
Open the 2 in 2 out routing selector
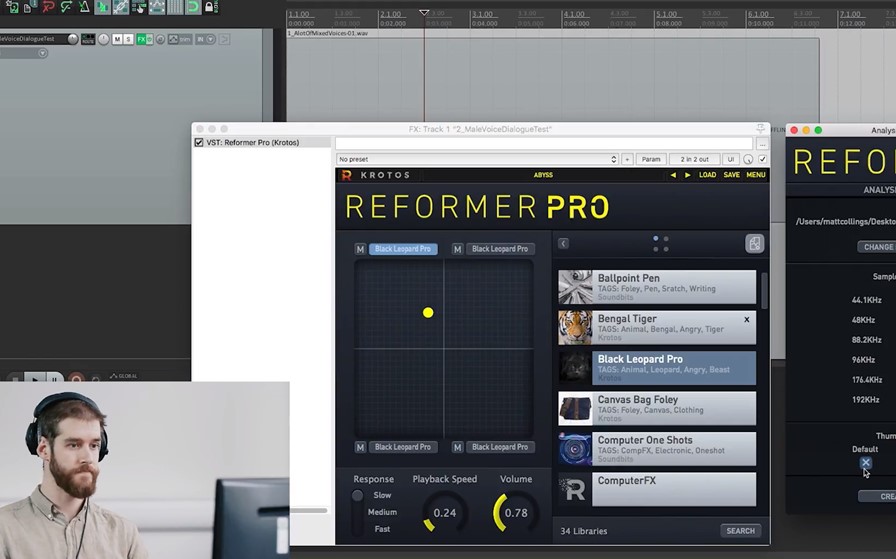point(694,159)
